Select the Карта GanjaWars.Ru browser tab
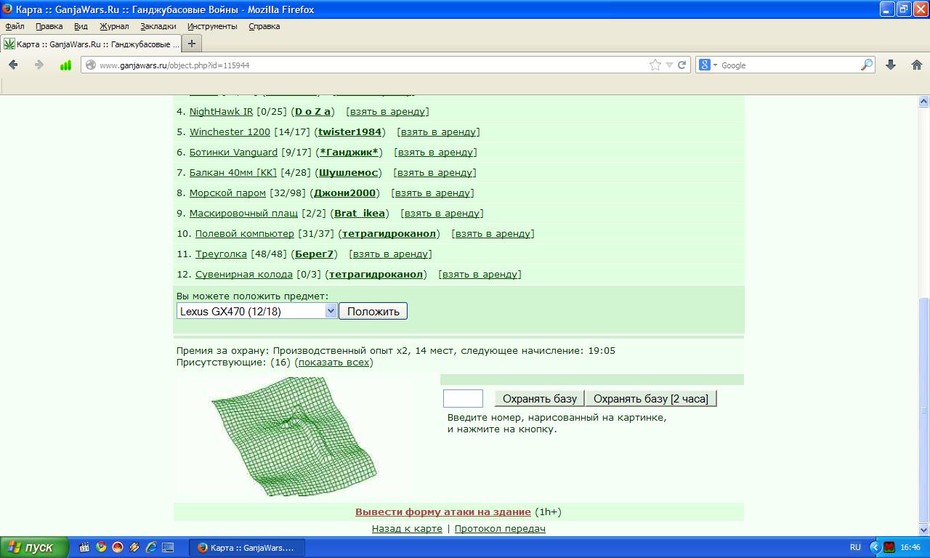This screenshot has width=930, height=558. pos(90,44)
